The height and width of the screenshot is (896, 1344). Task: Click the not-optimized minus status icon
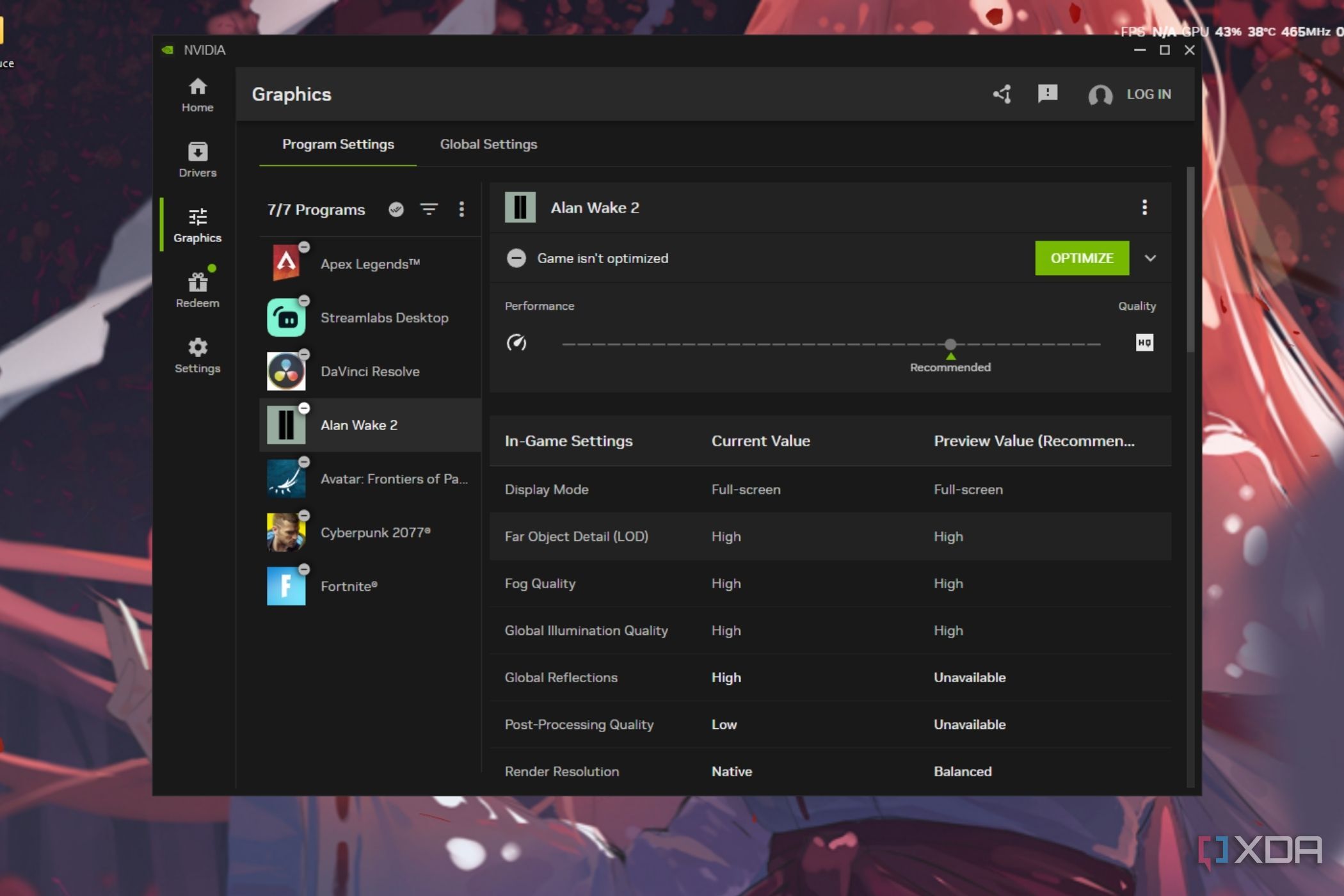click(516, 259)
